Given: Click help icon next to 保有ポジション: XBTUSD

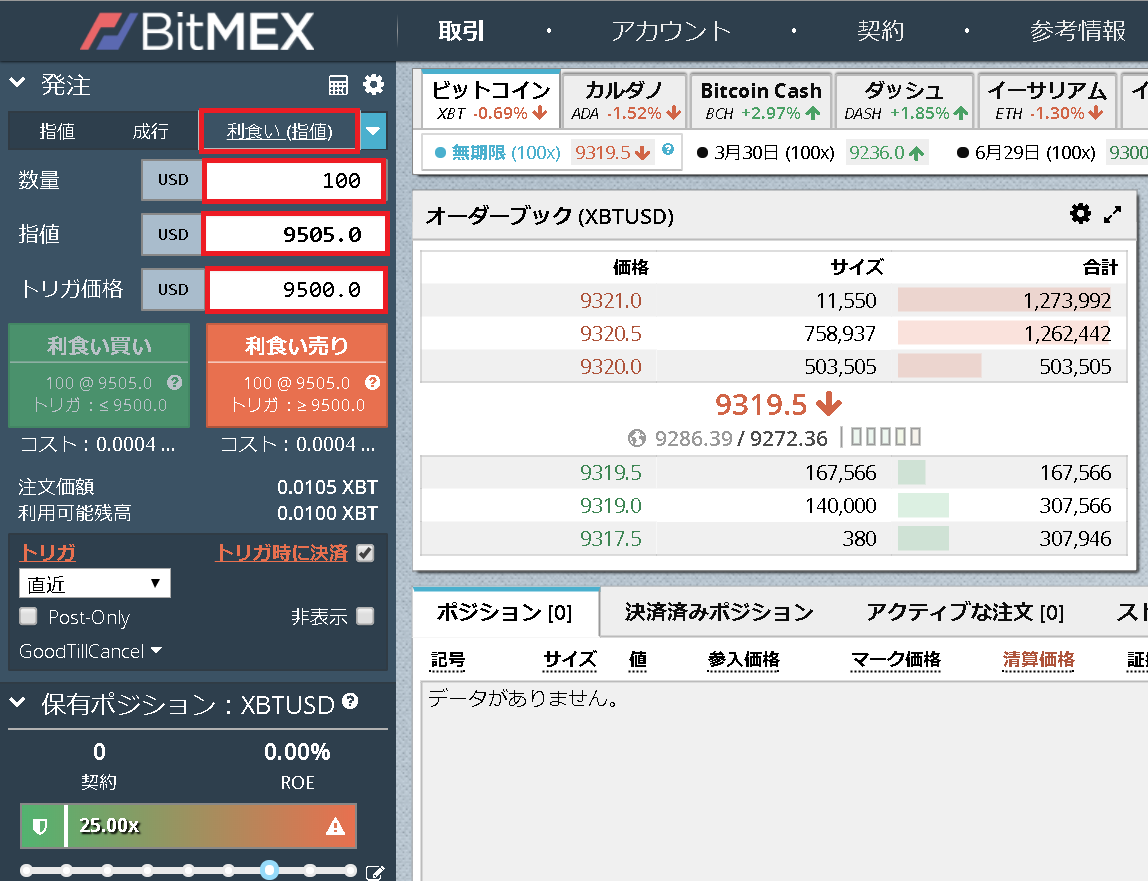Looking at the screenshot, I should coord(350,701).
